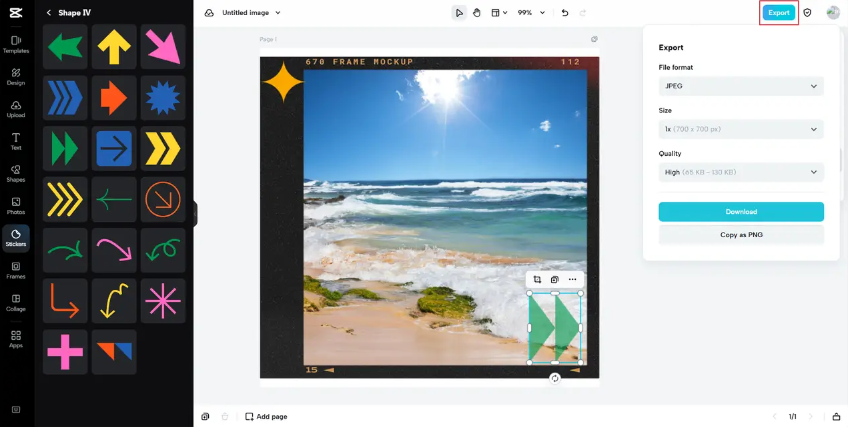Click the cloud save status icon
This screenshot has height=427, width=848.
pyautogui.click(x=209, y=13)
